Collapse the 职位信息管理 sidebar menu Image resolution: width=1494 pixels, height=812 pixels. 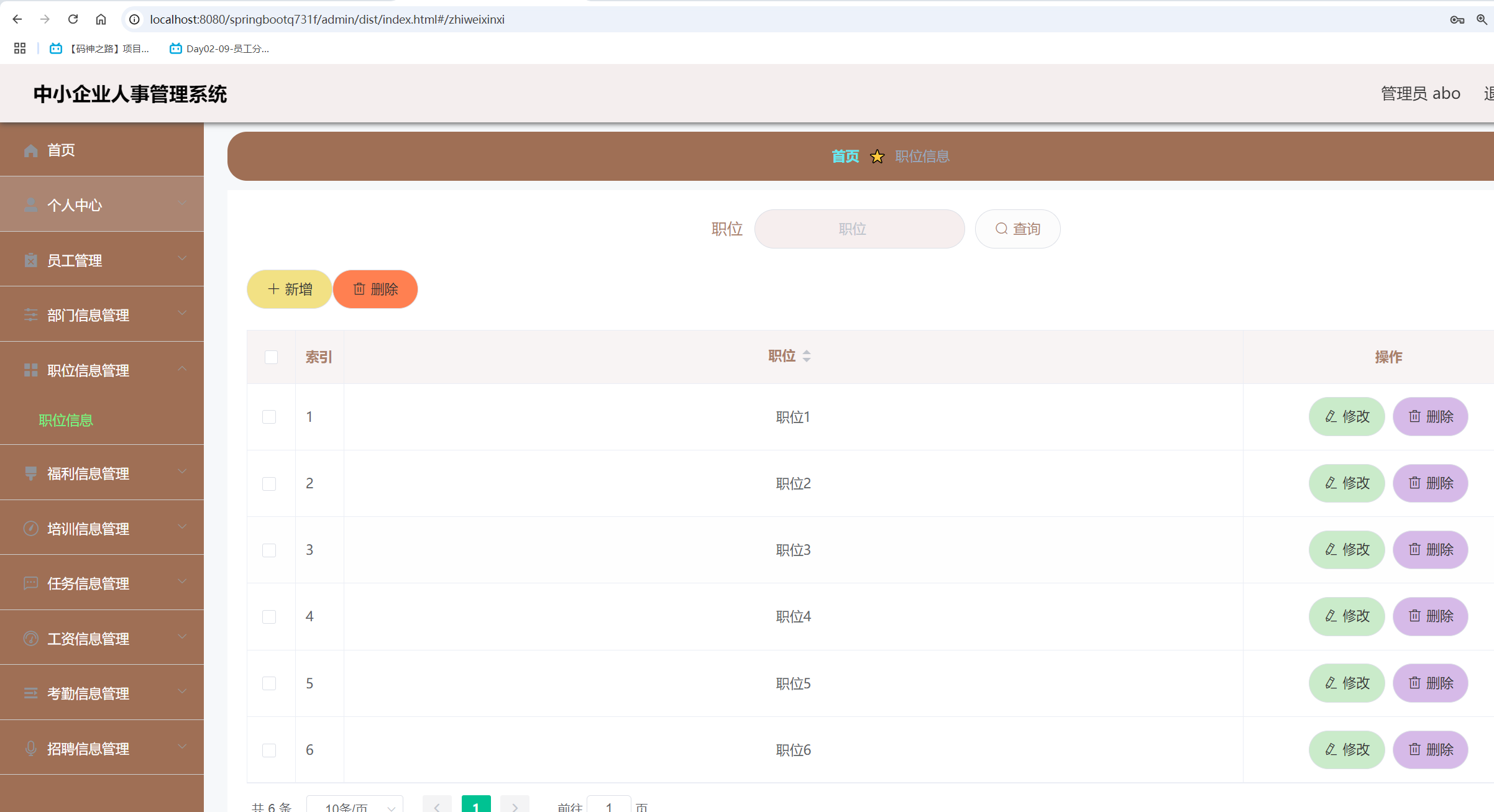102,370
